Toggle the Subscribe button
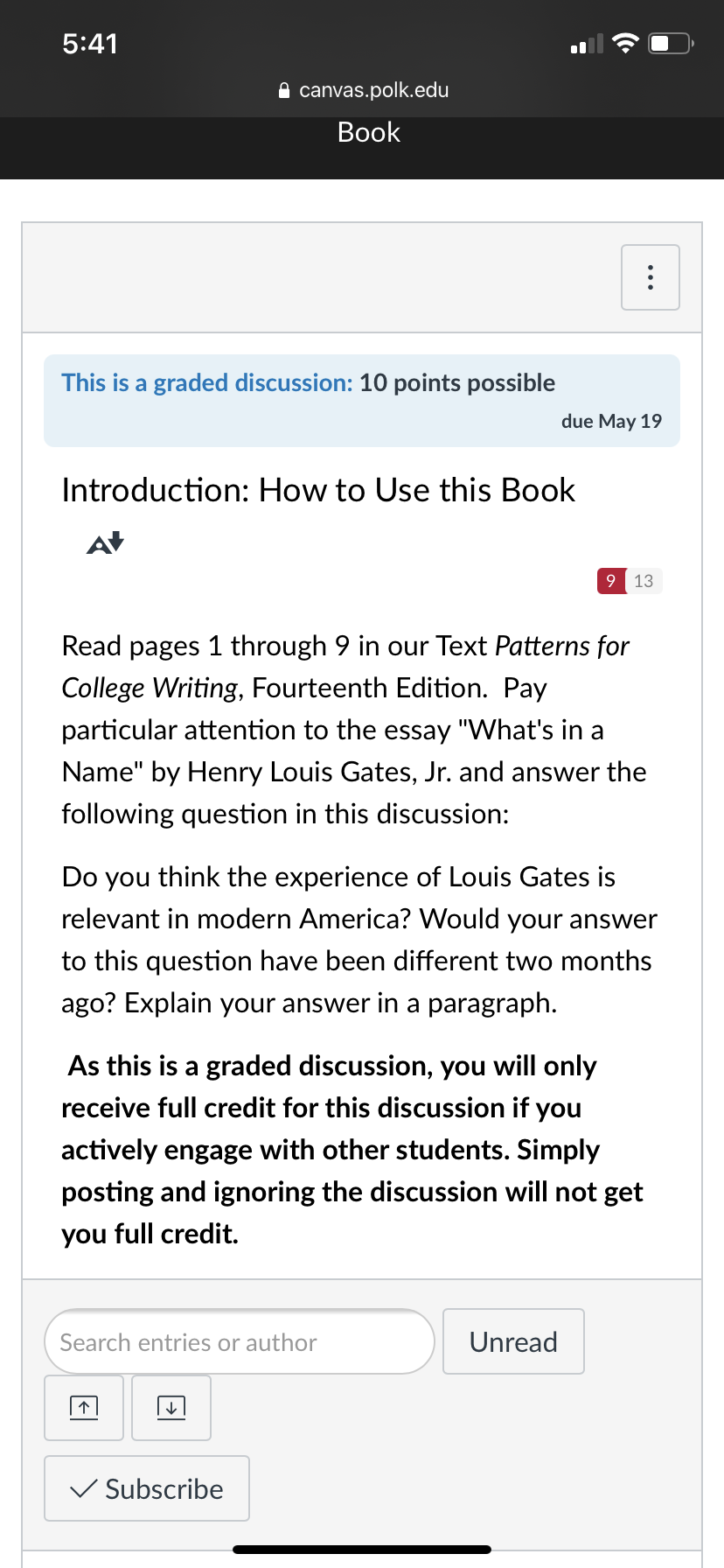Viewport: 724px width, 1568px height. (147, 1488)
